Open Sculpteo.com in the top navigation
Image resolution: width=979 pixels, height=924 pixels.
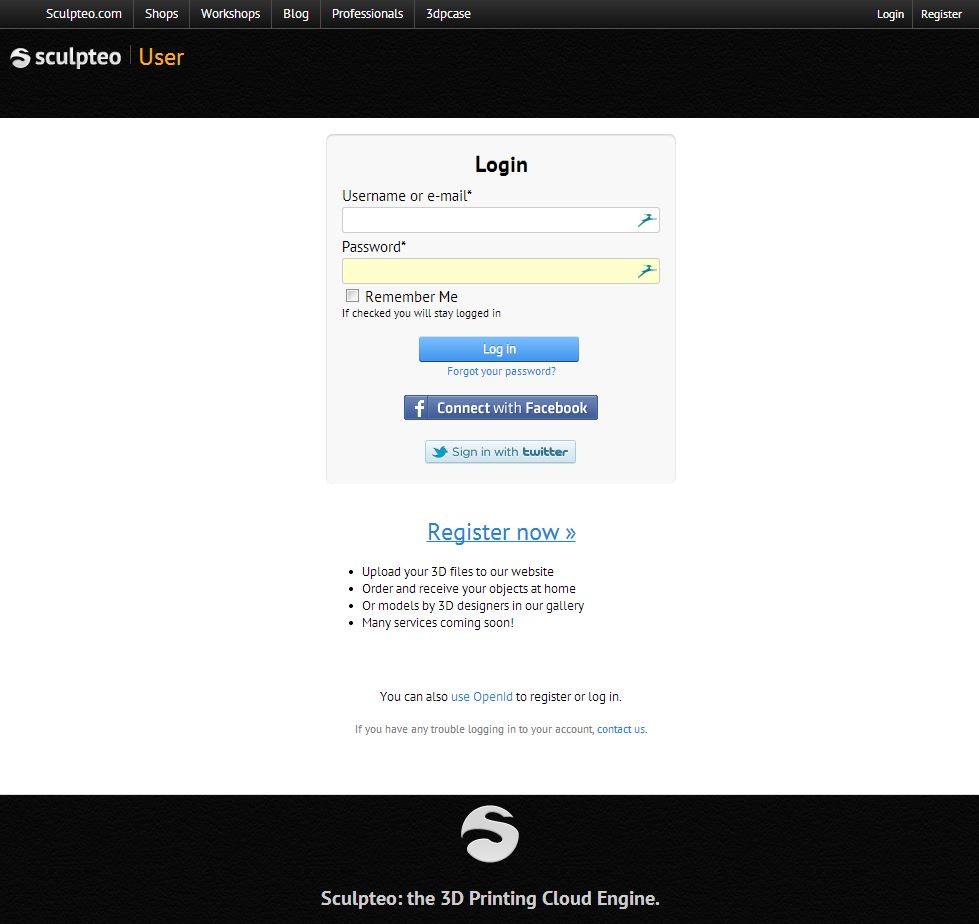pos(84,14)
